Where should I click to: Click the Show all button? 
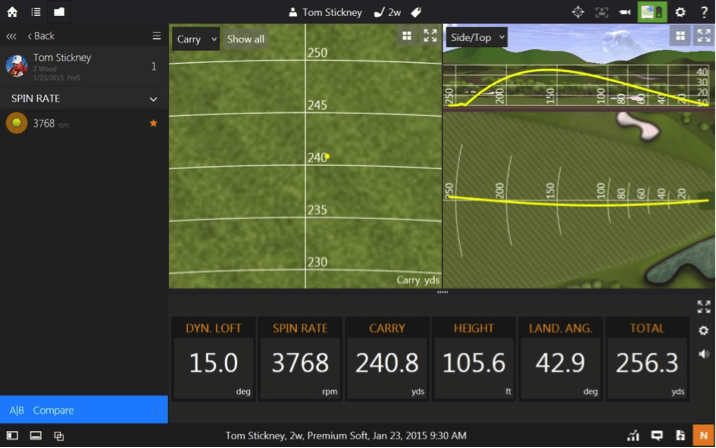pyautogui.click(x=246, y=39)
